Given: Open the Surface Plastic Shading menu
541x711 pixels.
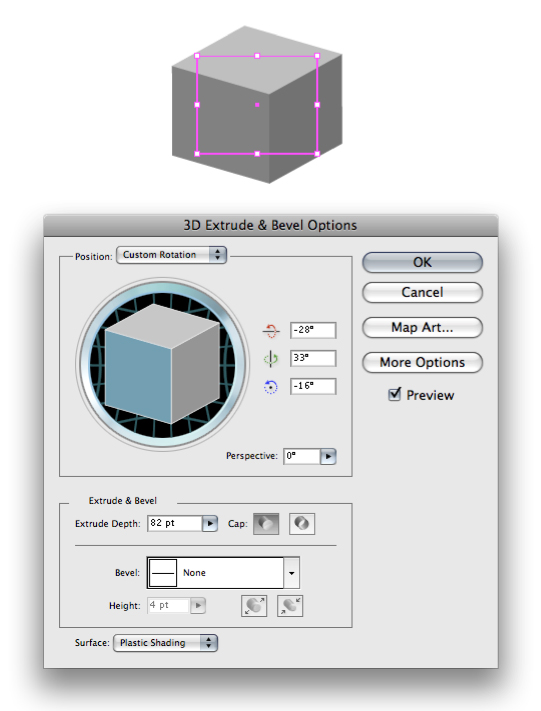Looking at the screenshot, I should click(166, 643).
